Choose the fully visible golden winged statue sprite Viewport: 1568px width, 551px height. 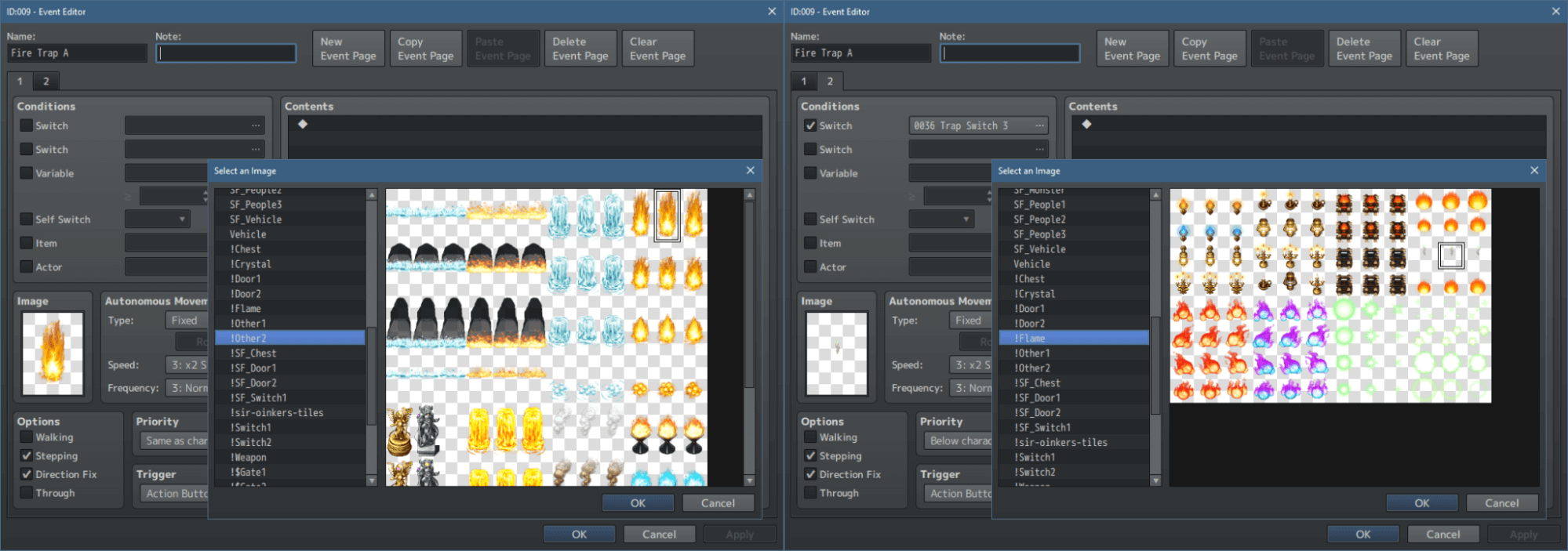tap(399, 431)
